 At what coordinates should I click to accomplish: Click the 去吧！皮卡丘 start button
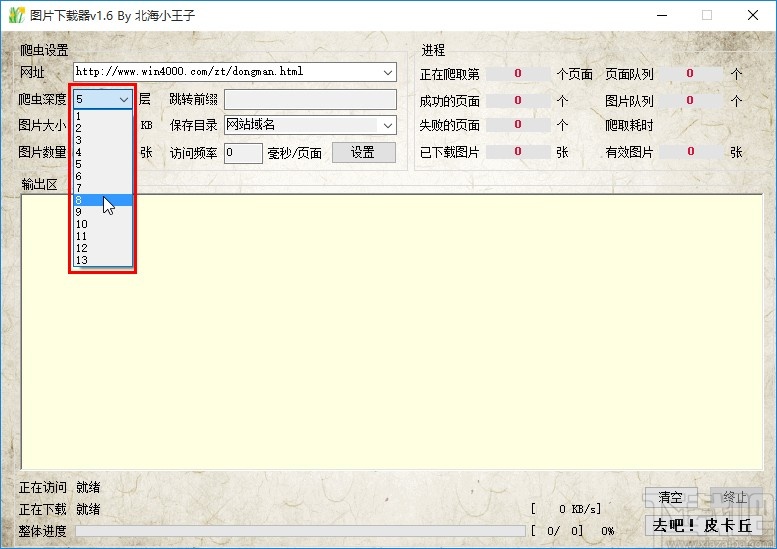coord(703,525)
